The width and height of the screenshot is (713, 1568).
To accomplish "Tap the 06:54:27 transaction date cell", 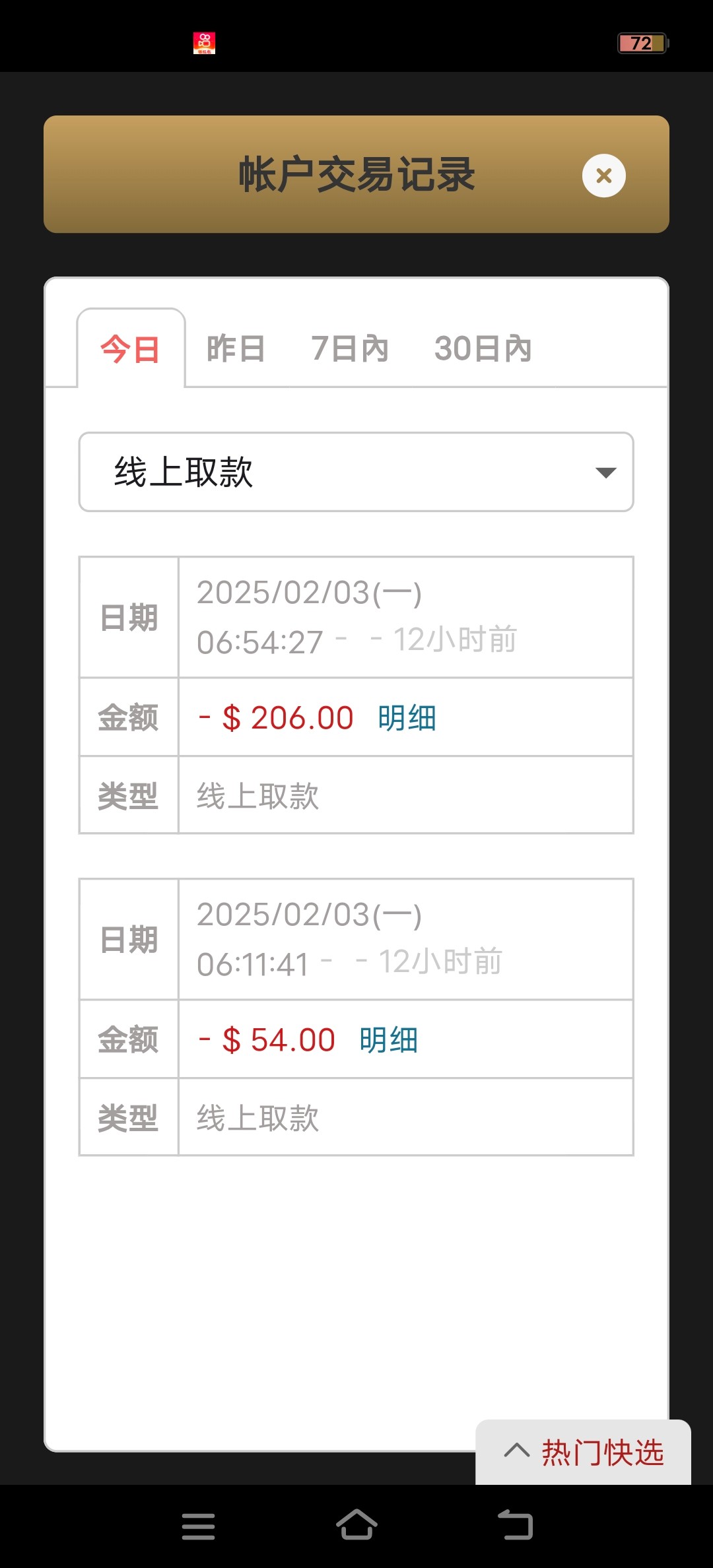I will coord(405,617).
